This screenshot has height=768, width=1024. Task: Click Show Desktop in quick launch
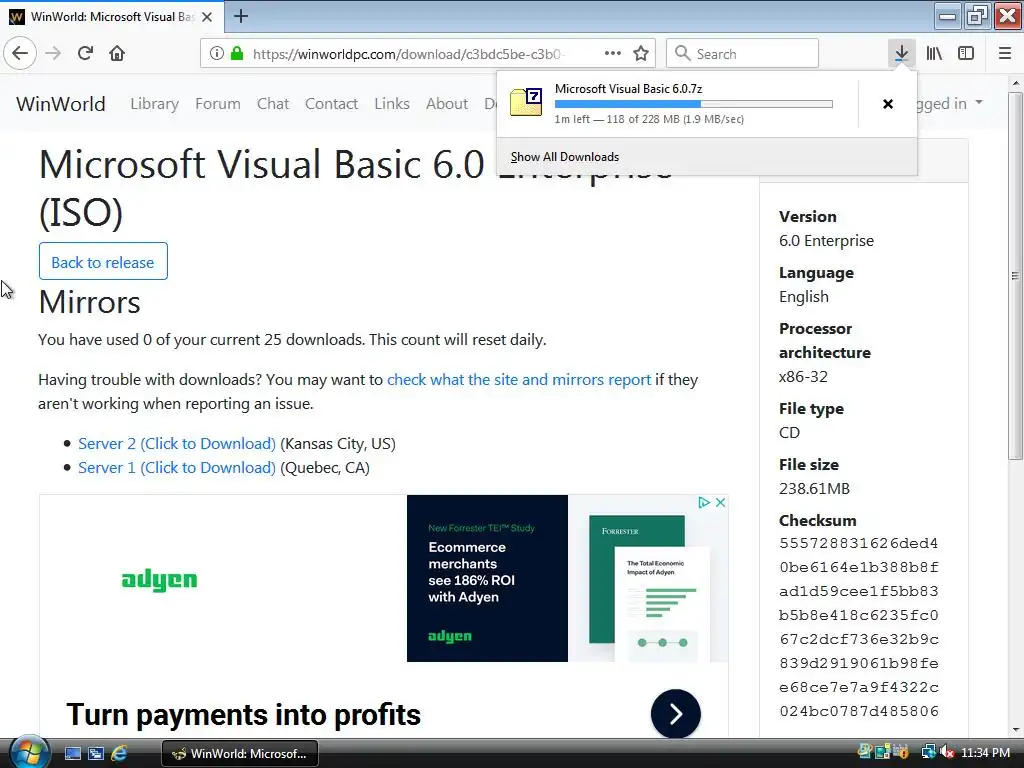pyautogui.click(x=72, y=754)
